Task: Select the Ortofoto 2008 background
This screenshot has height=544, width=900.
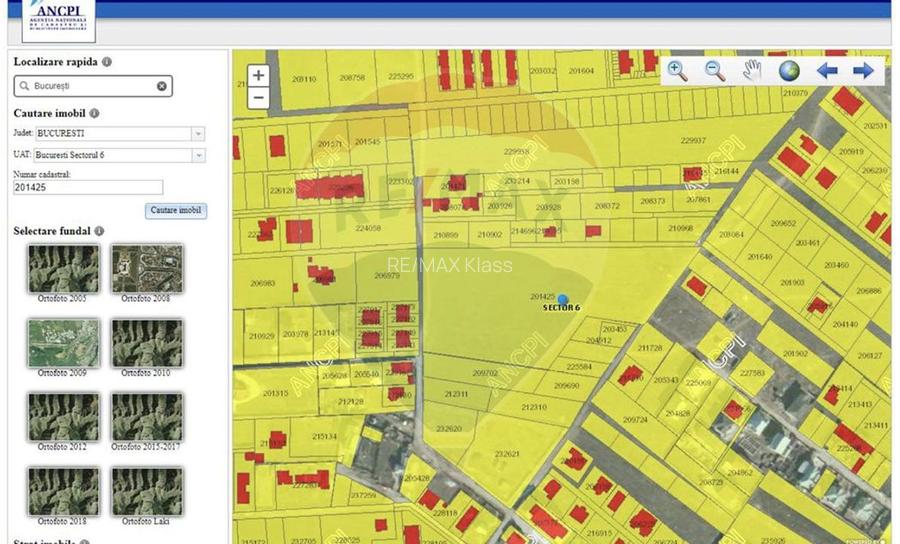Action: pos(147,269)
